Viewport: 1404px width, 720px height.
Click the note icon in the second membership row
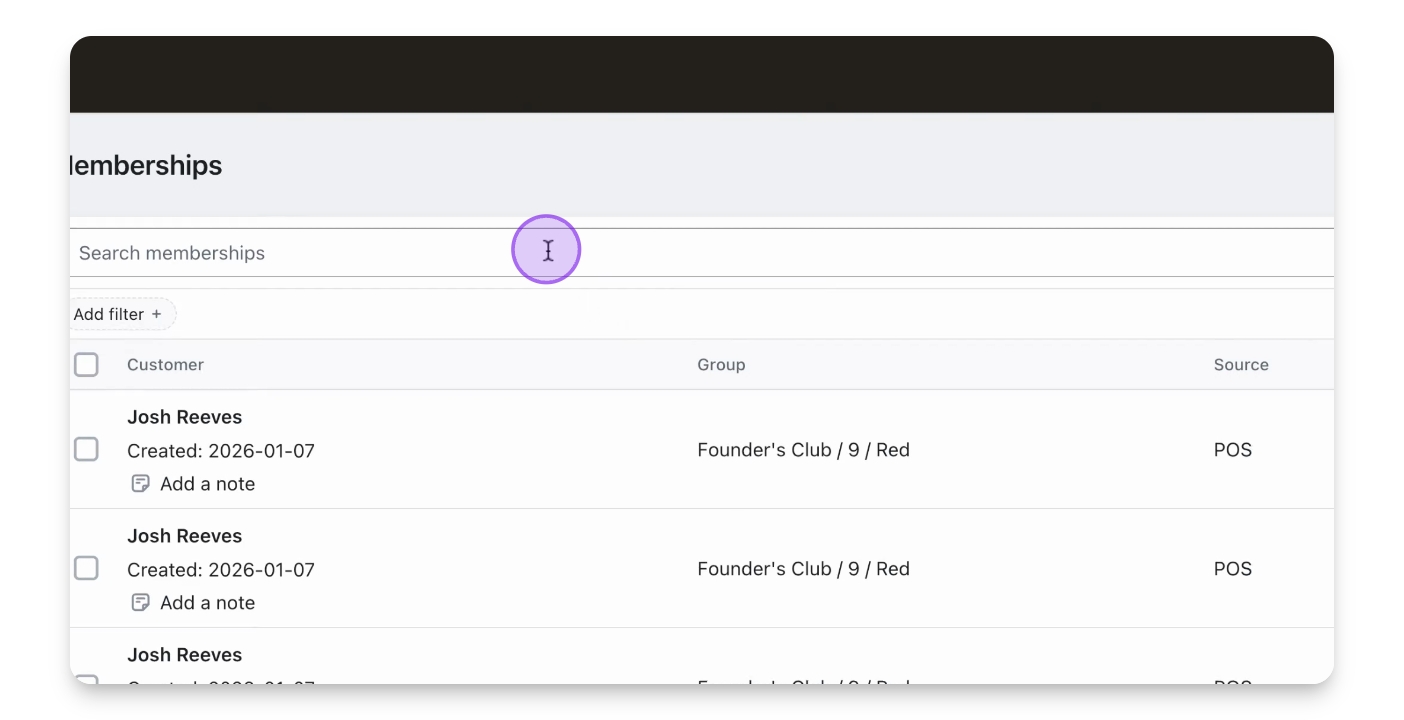point(141,603)
